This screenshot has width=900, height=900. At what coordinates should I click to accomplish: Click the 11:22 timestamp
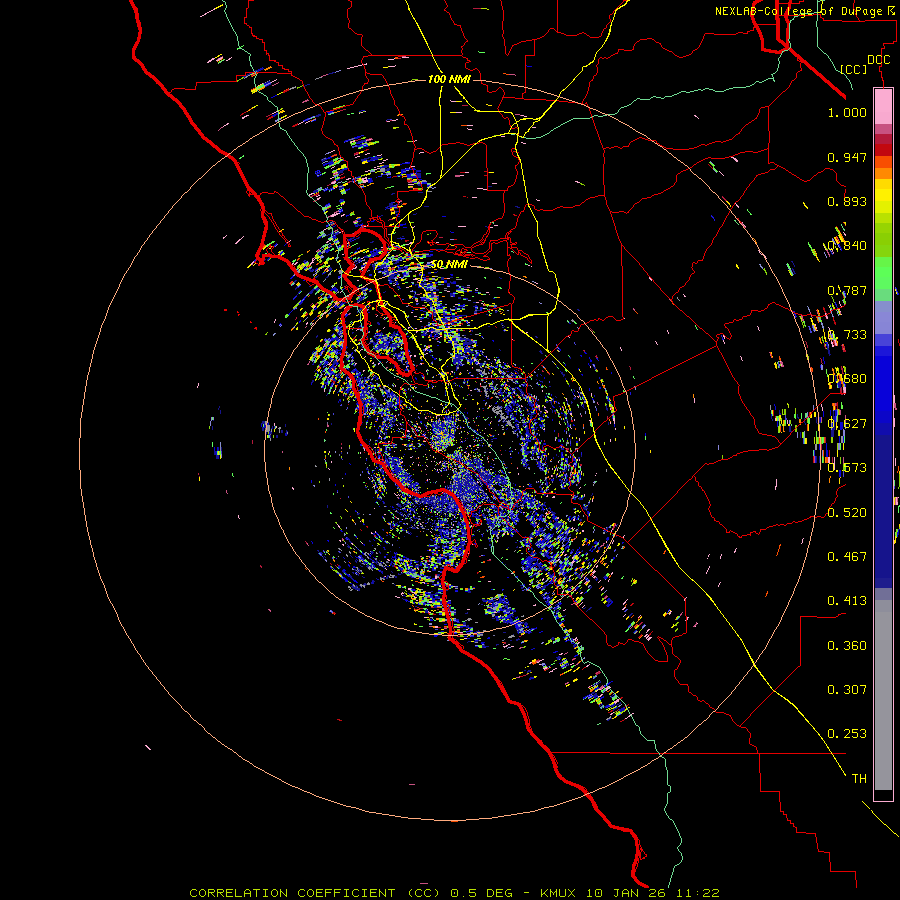click(x=697, y=893)
